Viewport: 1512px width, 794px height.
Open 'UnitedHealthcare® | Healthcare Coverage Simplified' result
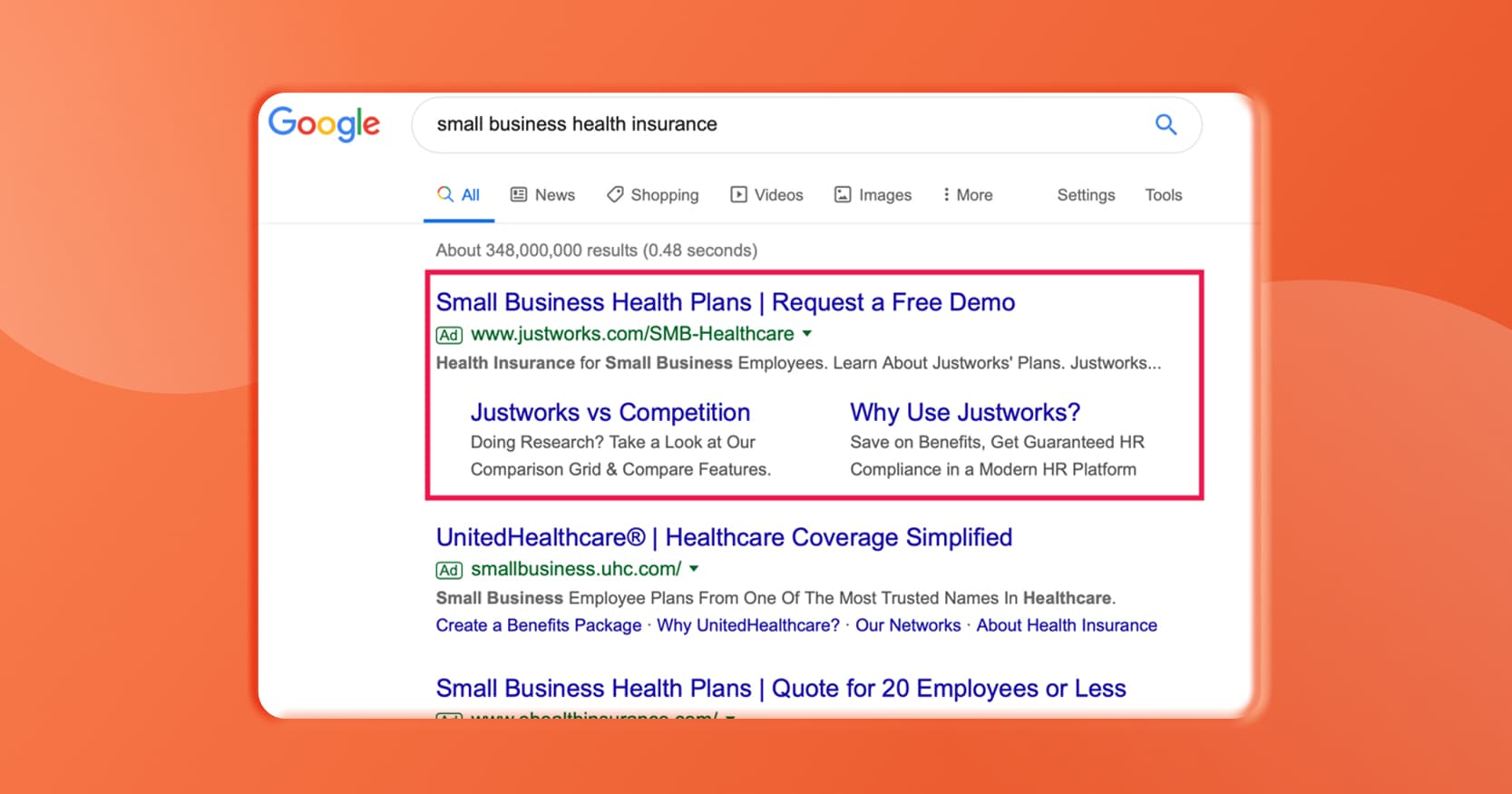click(x=724, y=537)
